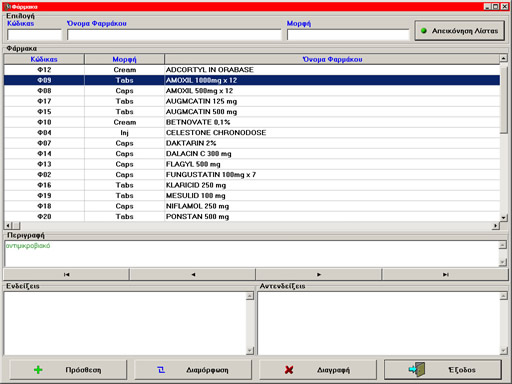Image resolution: width=512 pixels, height=384 pixels.
Task: Click the Διαγραφή (delete) button
Action: 318,370
